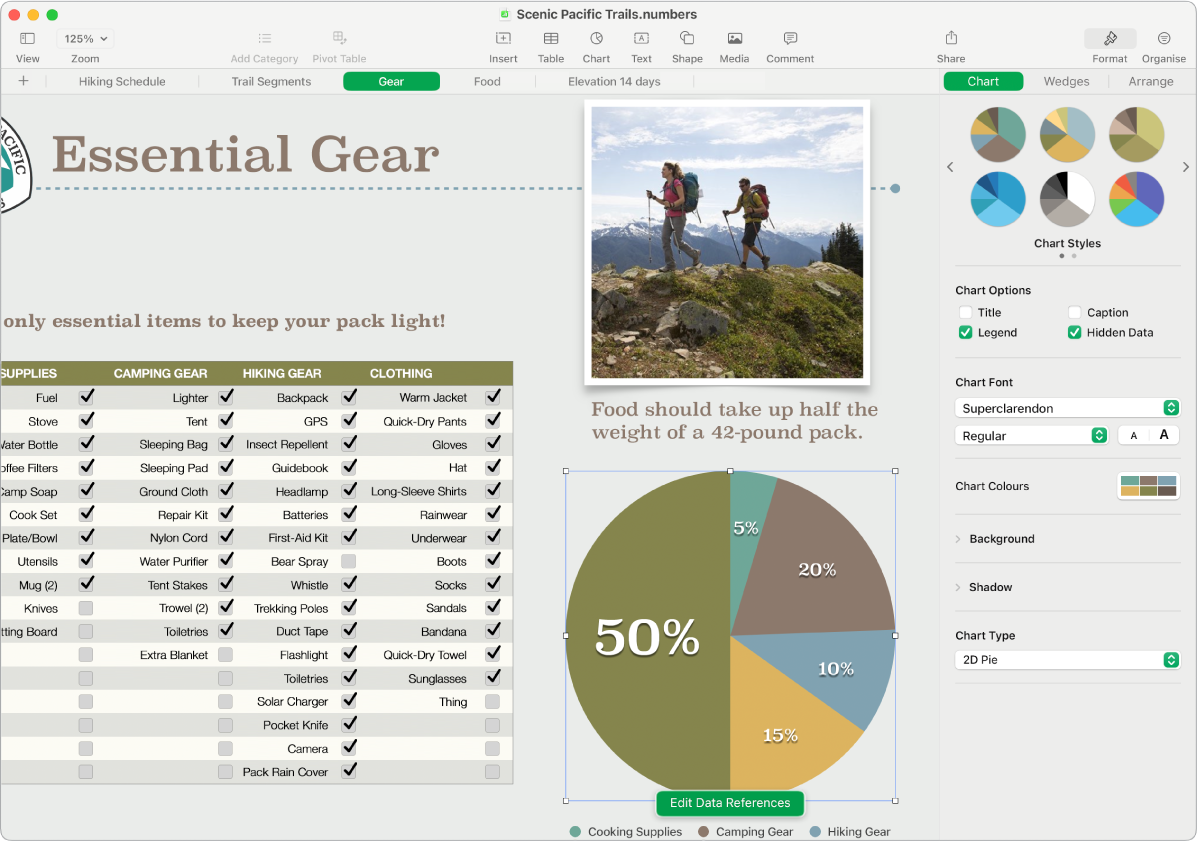Open the Superclarendon font dropdown
Image resolution: width=1197 pixels, height=843 pixels.
(1067, 408)
